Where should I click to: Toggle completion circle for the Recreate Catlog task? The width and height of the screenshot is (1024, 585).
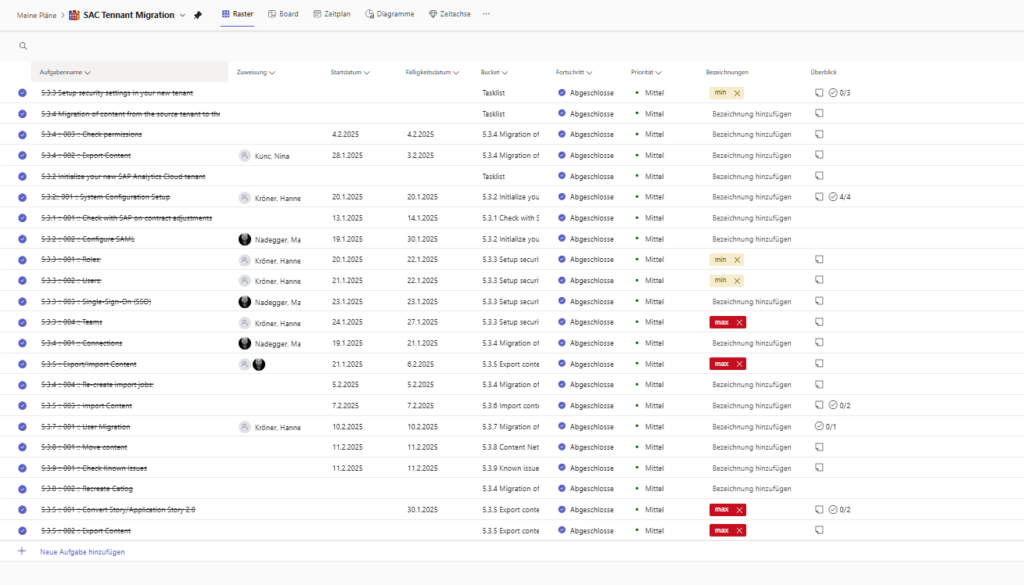point(22,489)
